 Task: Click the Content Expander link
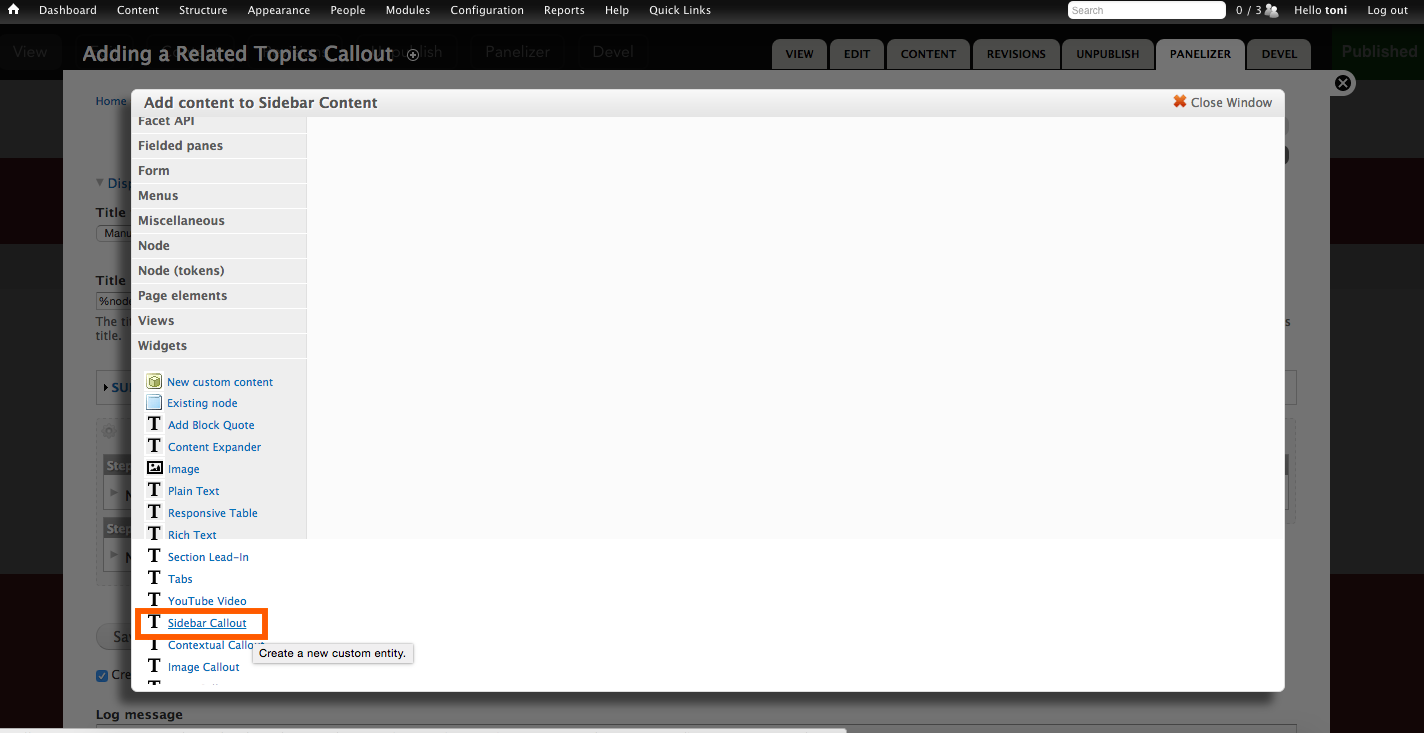click(214, 447)
